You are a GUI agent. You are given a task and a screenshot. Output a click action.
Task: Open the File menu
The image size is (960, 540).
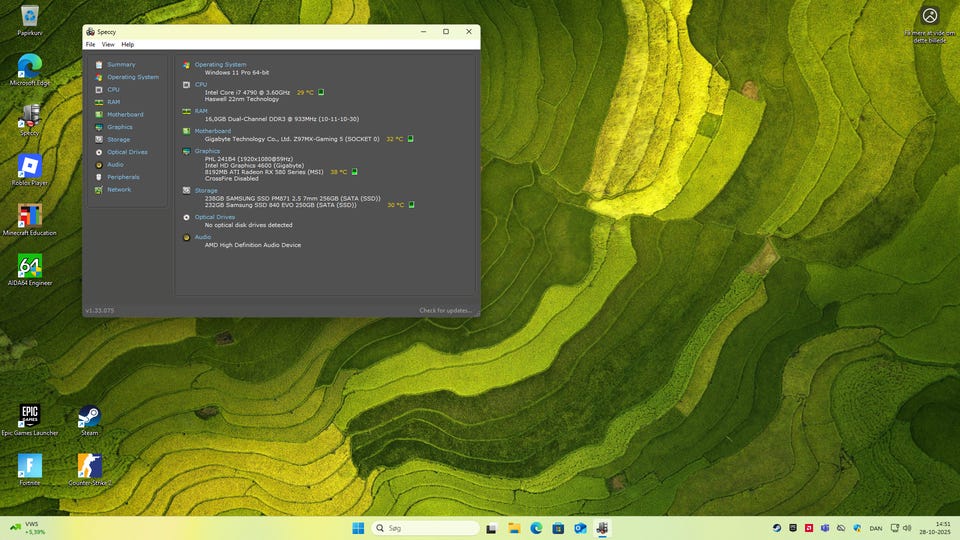(x=90, y=45)
